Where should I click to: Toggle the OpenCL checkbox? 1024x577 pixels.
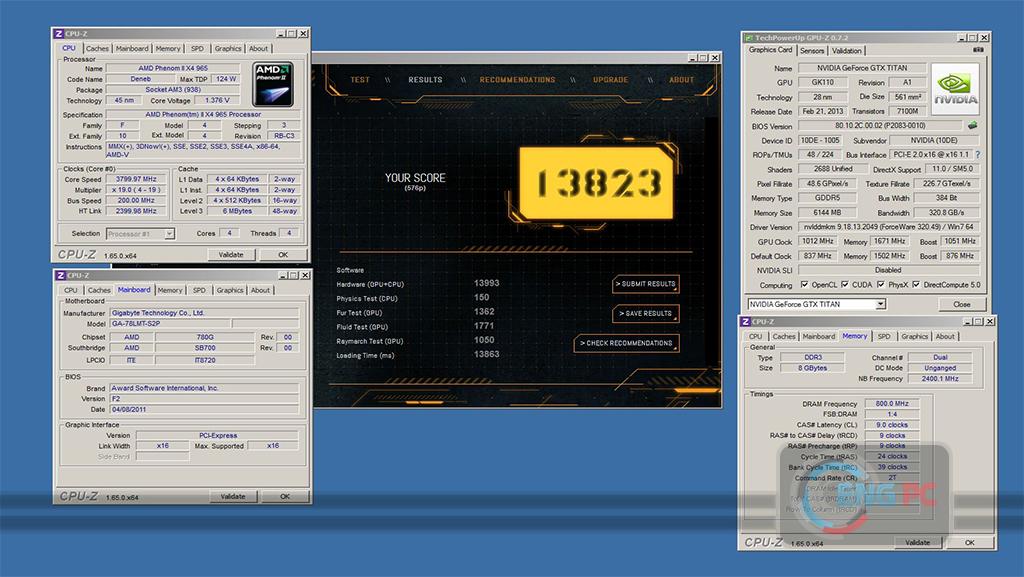click(x=805, y=285)
